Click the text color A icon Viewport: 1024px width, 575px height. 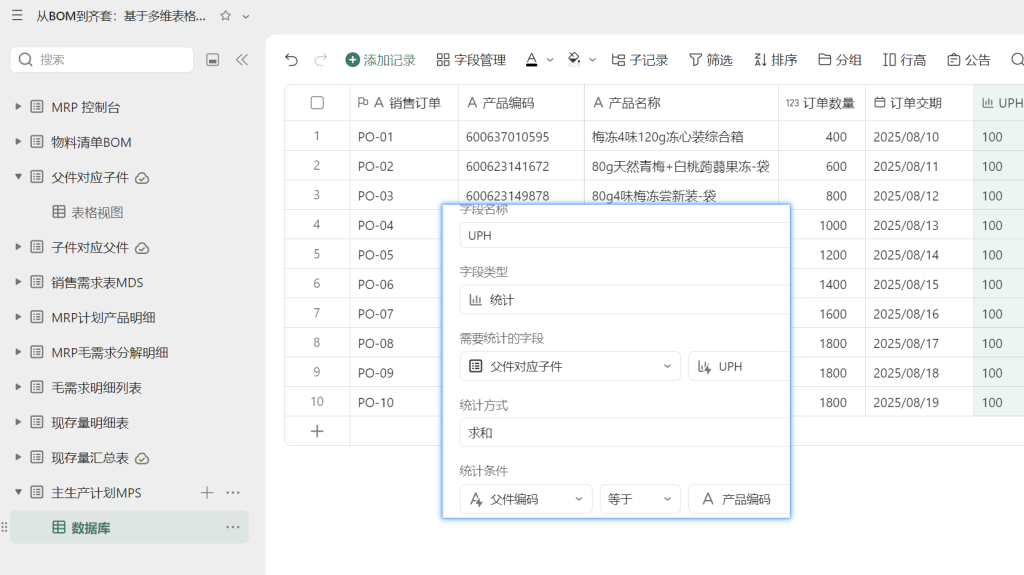tap(532, 60)
